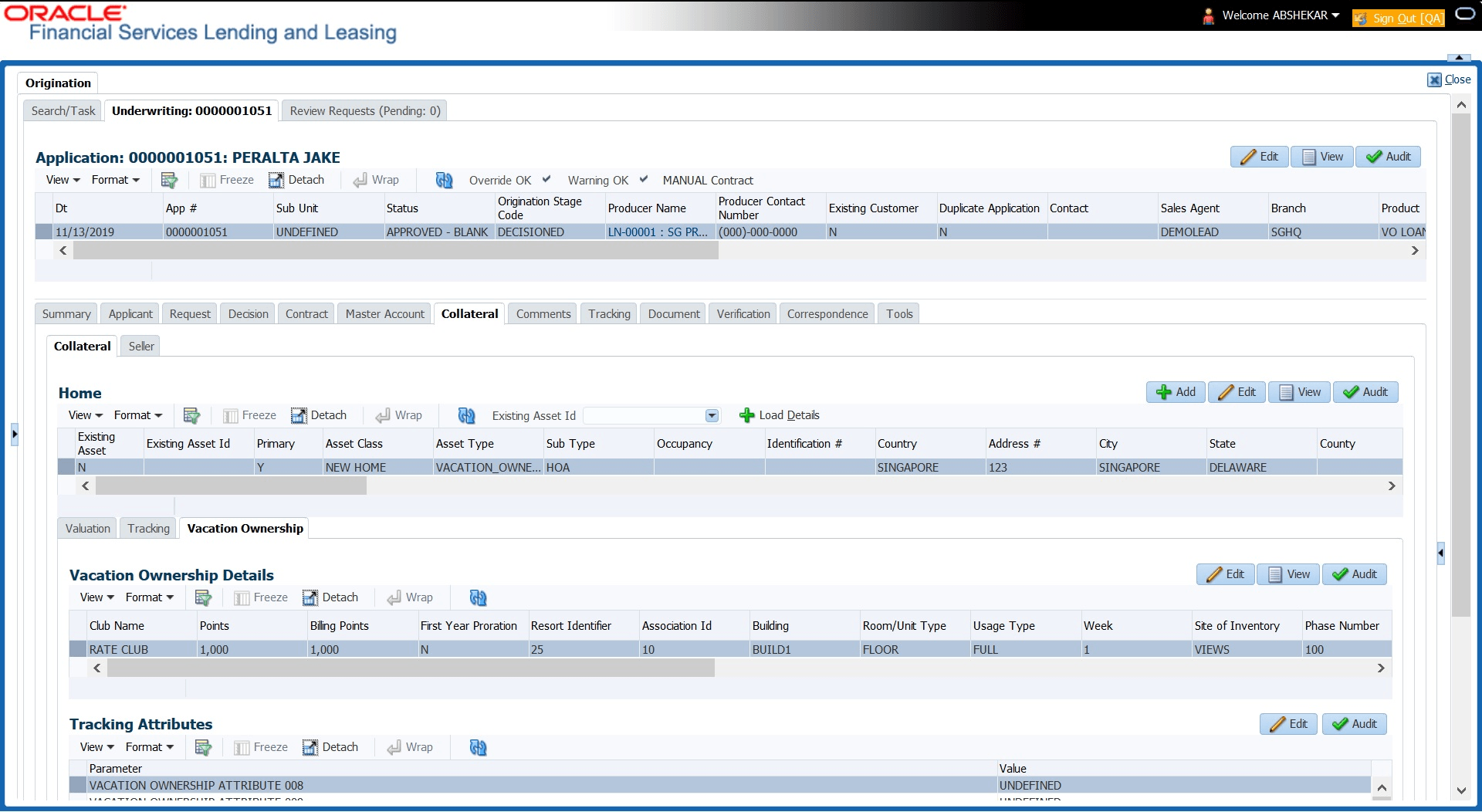
Task: Detach the Vacation Ownership Details table
Action: pyautogui.click(x=330, y=597)
